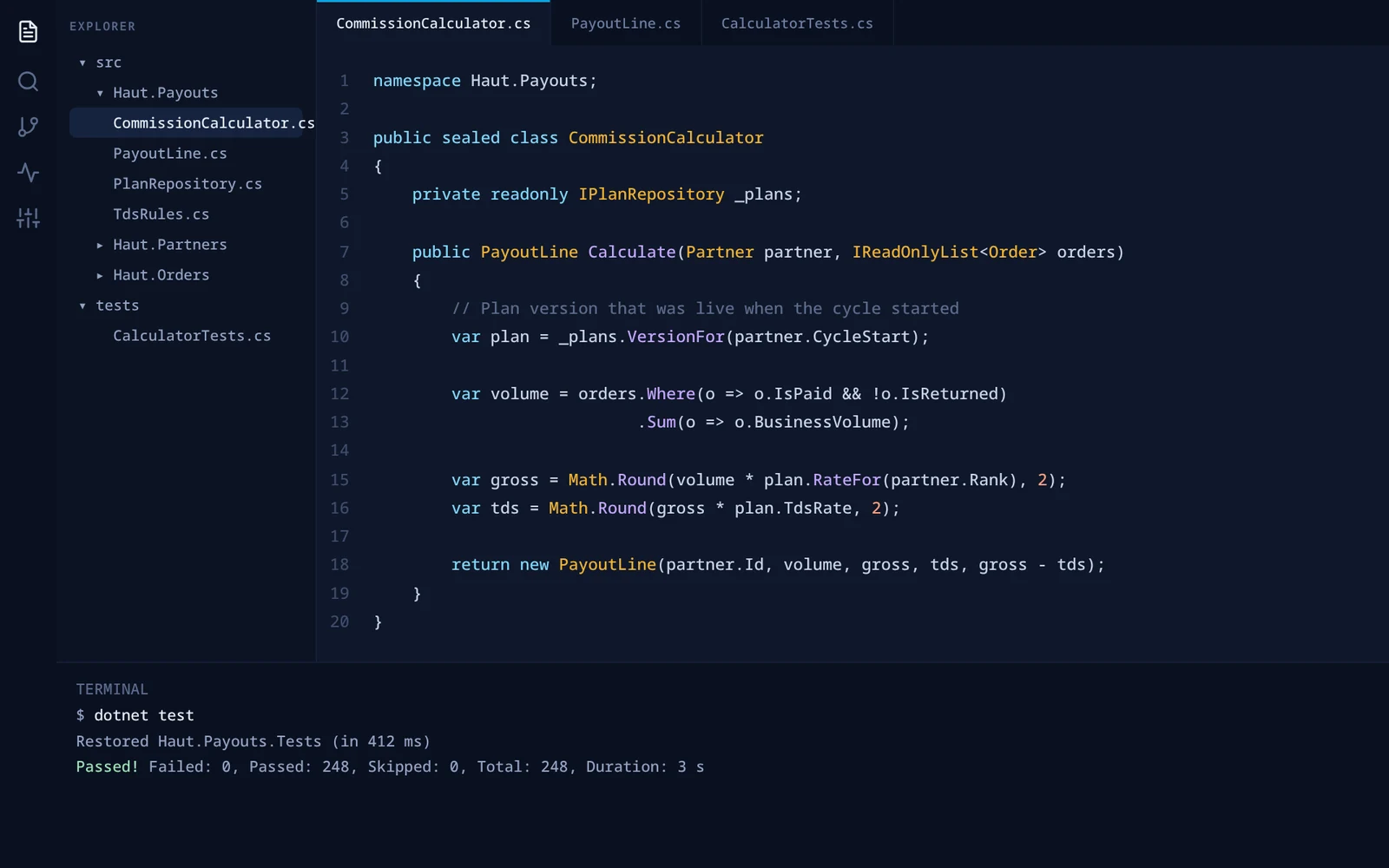Click the 'dotnet test' command in terminal
This screenshot has height=868, width=1389.
coord(144,715)
